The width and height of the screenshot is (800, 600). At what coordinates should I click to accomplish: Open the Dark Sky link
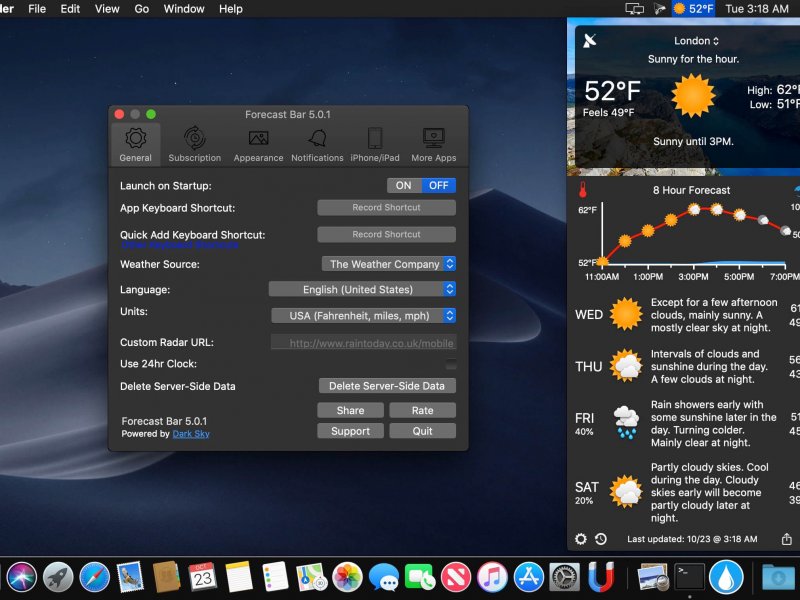tap(191, 434)
